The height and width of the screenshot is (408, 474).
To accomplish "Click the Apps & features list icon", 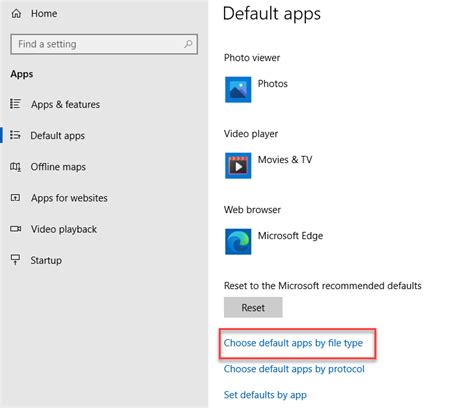I will pos(15,104).
